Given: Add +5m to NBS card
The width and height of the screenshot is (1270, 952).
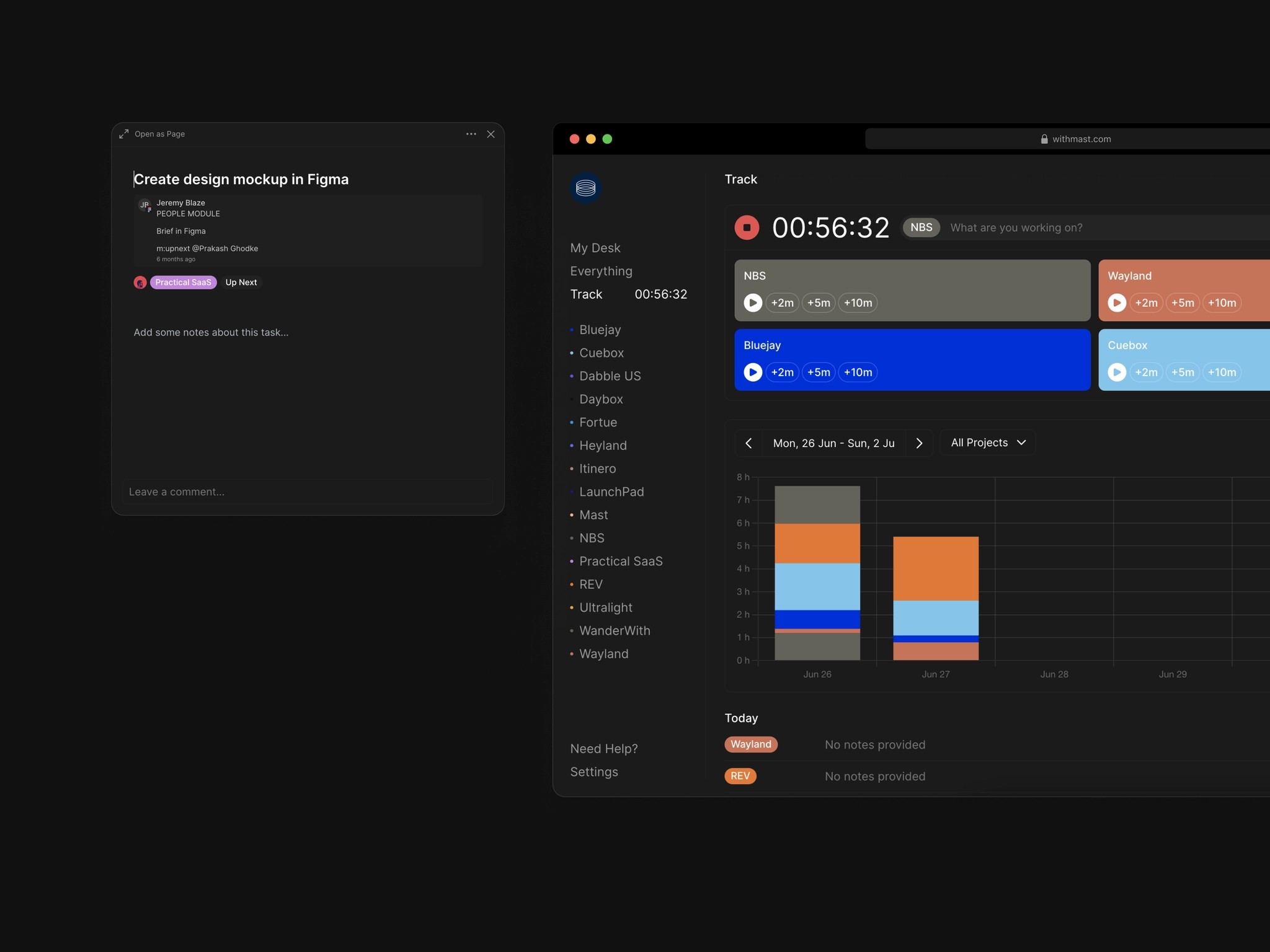Looking at the screenshot, I should pyautogui.click(x=819, y=302).
